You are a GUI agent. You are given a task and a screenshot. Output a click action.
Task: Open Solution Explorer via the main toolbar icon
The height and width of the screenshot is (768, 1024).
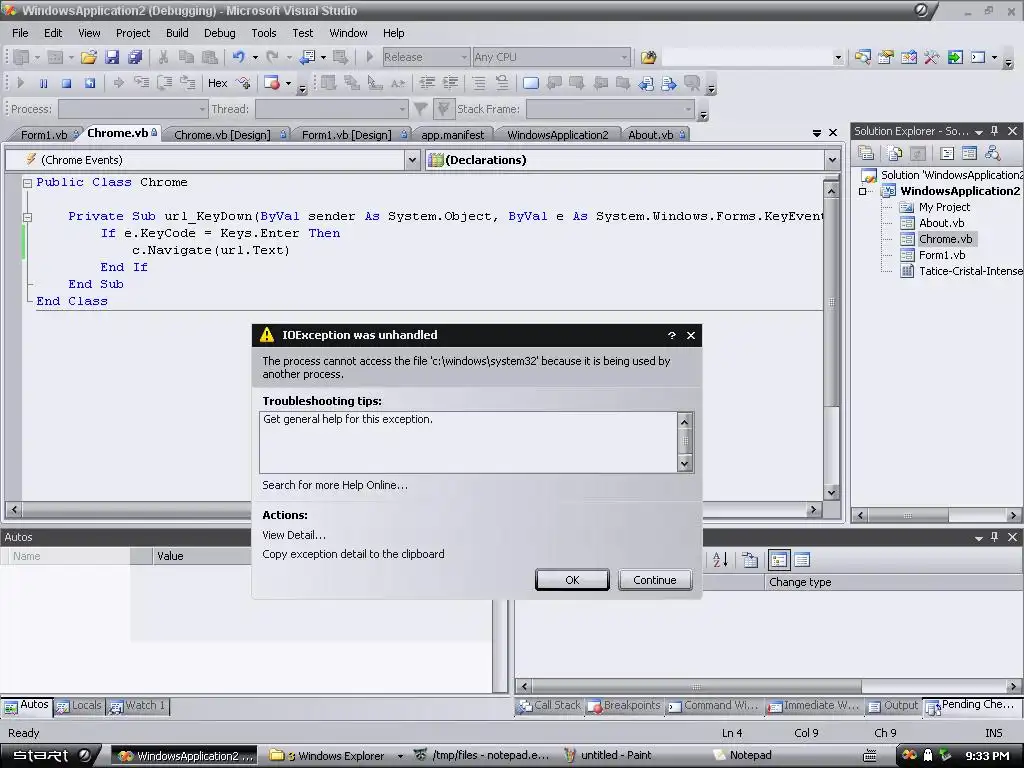click(862, 57)
